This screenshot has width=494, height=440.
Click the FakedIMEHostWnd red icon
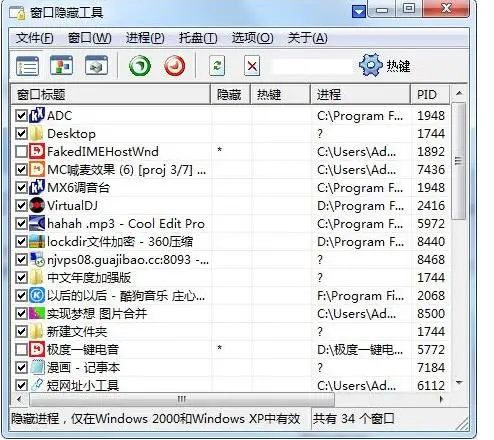click(37, 151)
